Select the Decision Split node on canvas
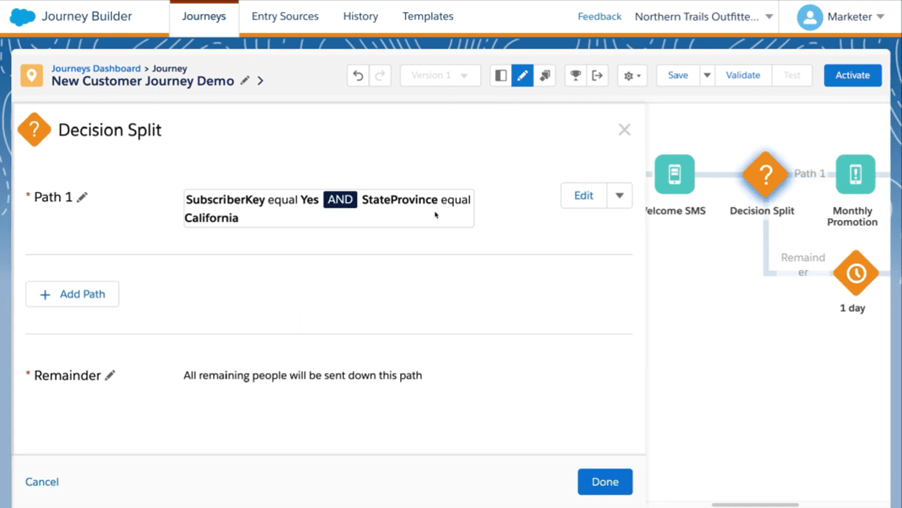Viewport: 902px width, 508px height. [766, 174]
